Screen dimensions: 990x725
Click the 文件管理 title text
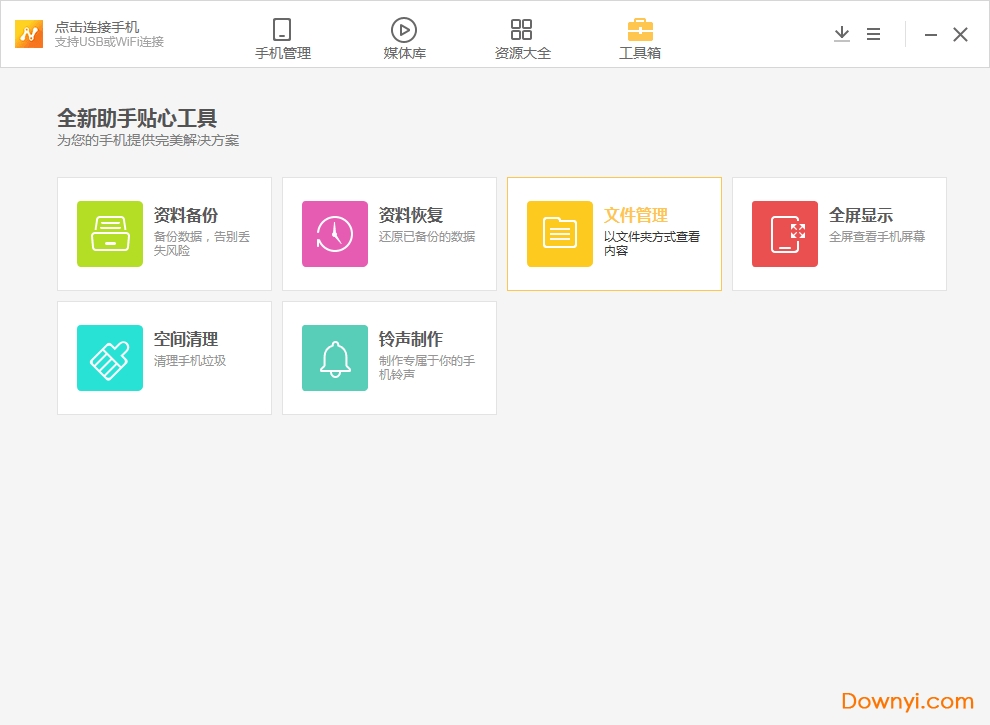coord(636,215)
